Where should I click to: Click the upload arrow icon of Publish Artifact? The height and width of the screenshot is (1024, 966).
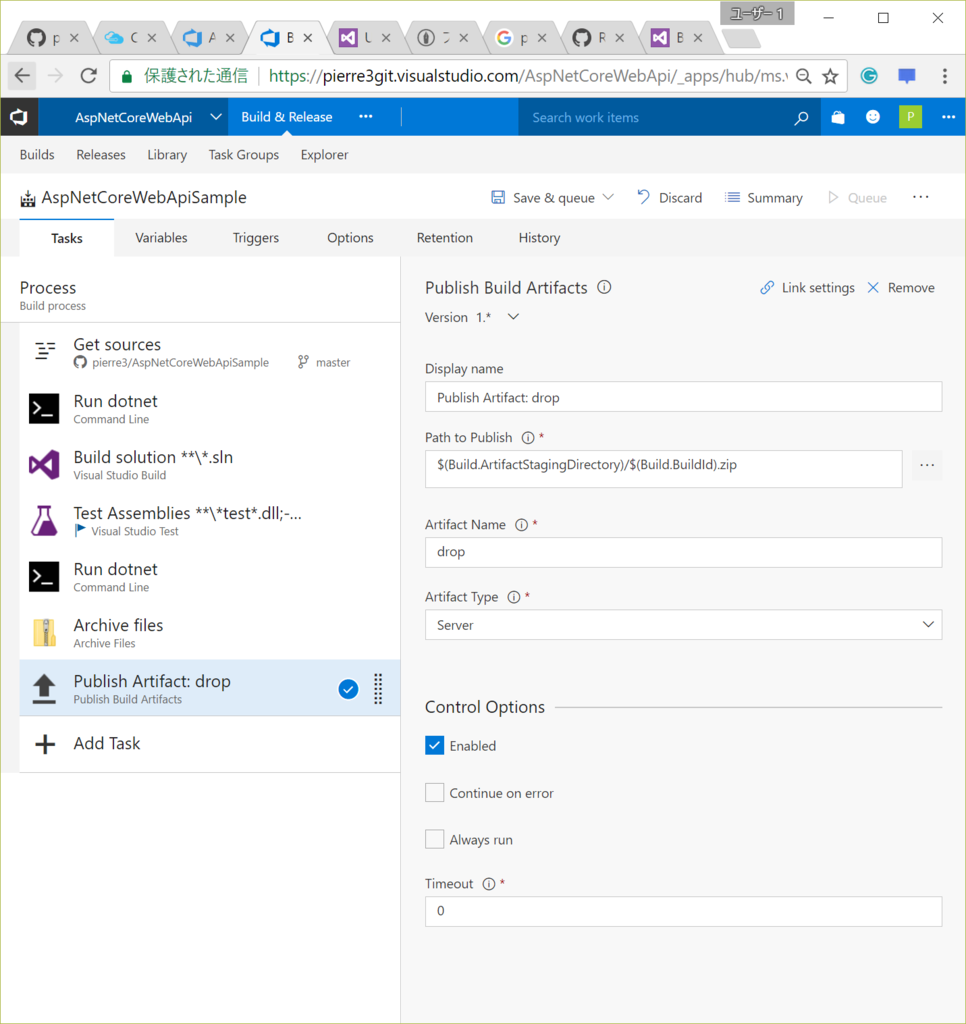pos(44,689)
